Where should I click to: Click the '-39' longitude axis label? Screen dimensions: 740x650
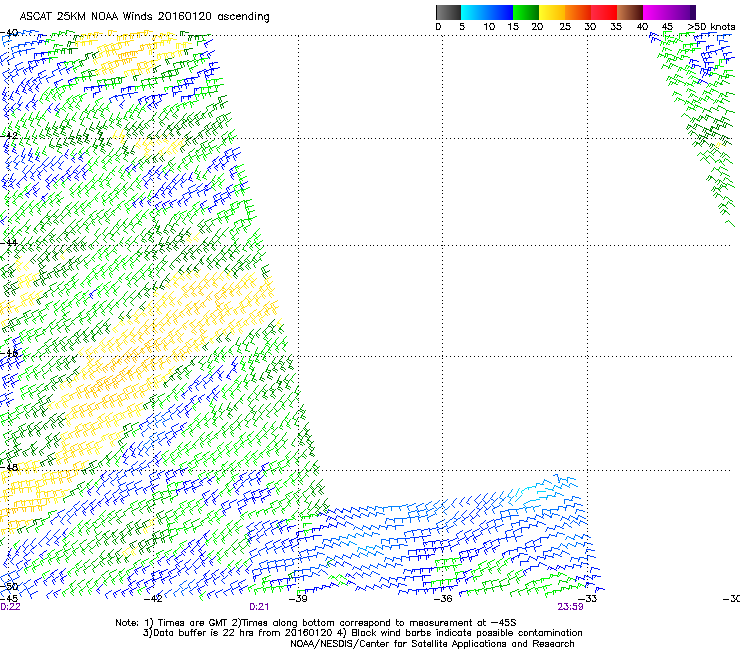click(298, 599)
